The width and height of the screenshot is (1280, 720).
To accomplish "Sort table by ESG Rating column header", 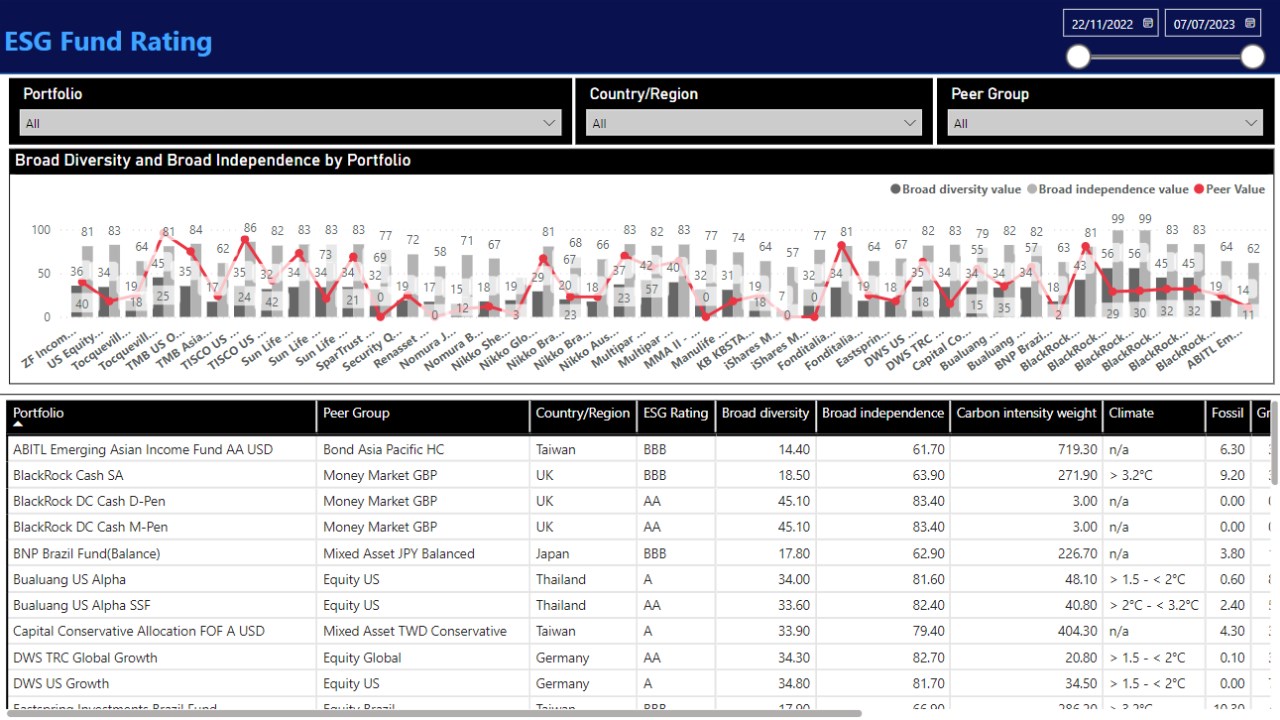I will (x=675, y=416).
